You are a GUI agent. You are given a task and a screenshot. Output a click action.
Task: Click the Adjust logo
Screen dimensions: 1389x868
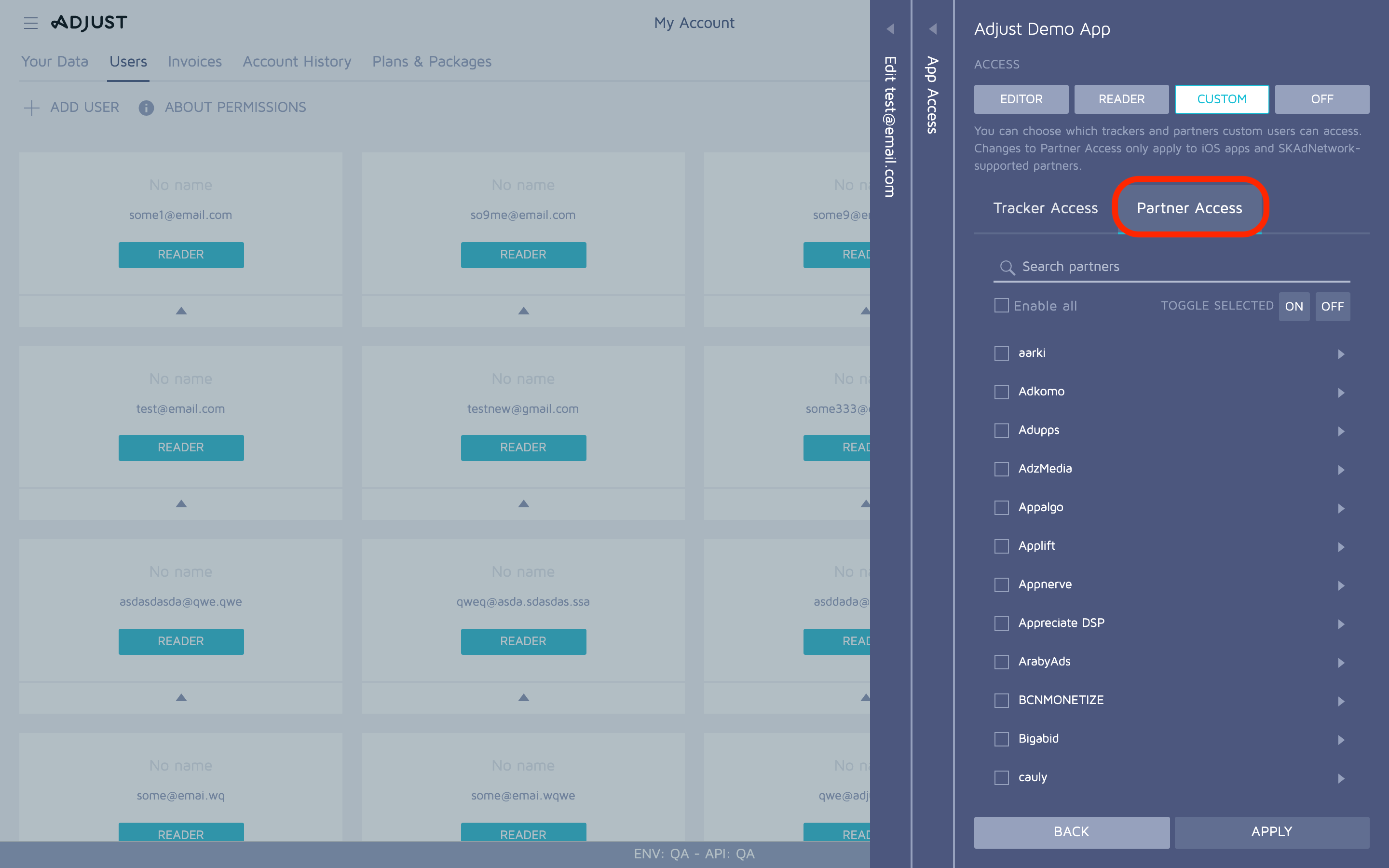[x=89, y=22]
